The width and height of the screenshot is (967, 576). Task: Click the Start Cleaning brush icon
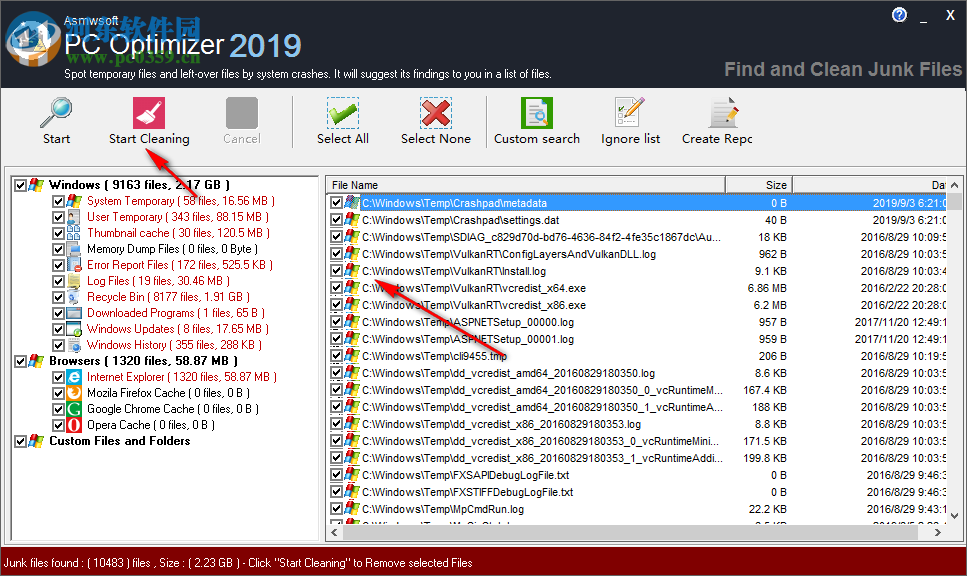pyautogui.click(x=148, y=113)
